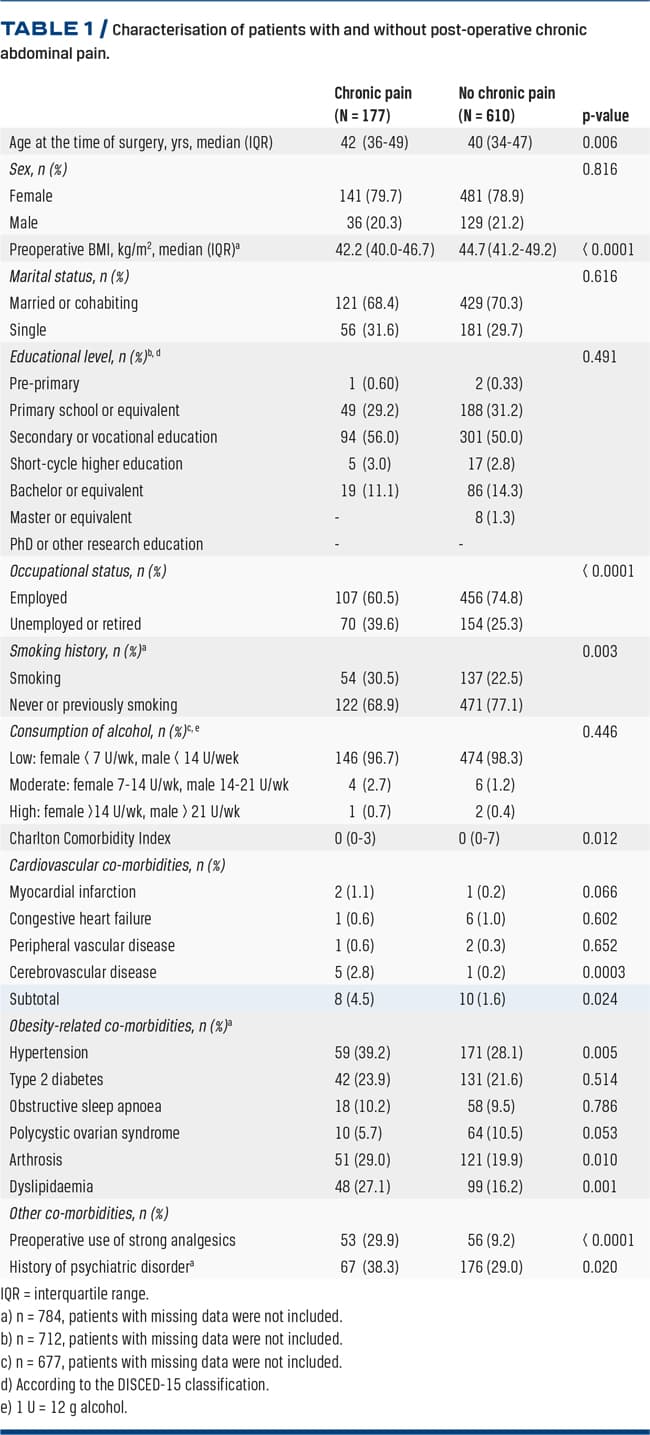Select 'Secondary or vocational education' row label
Screen dimensions: 650x1435
113,437
